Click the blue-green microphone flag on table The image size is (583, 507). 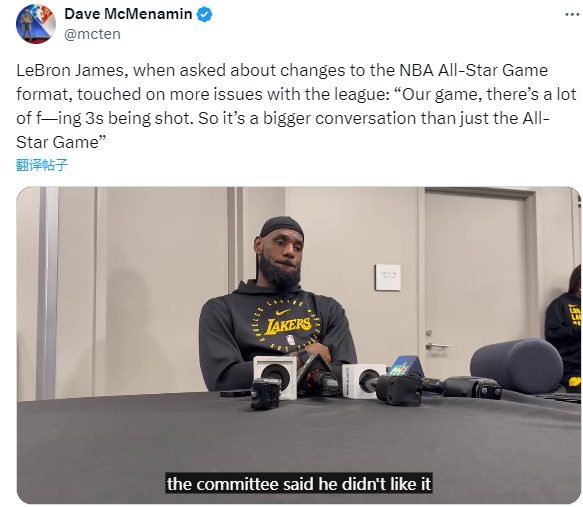click(x=405, y=366)
